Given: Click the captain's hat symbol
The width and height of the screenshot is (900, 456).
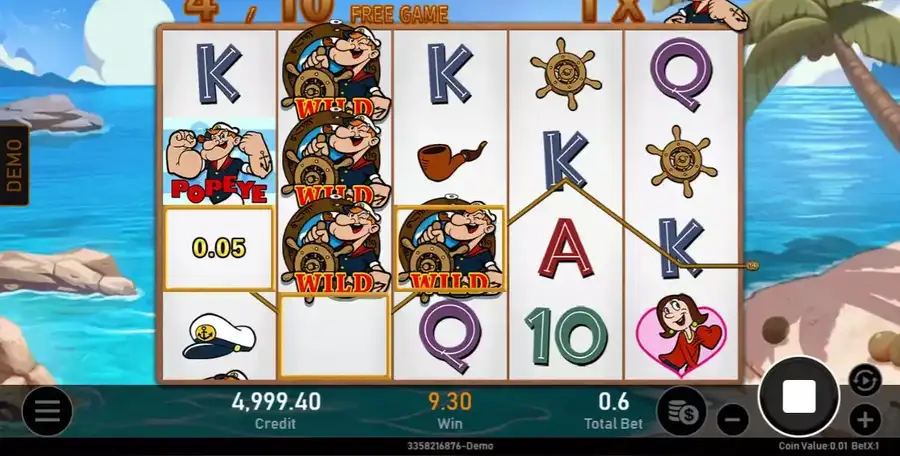Looking at the screenshot, I should pos(219,336).
